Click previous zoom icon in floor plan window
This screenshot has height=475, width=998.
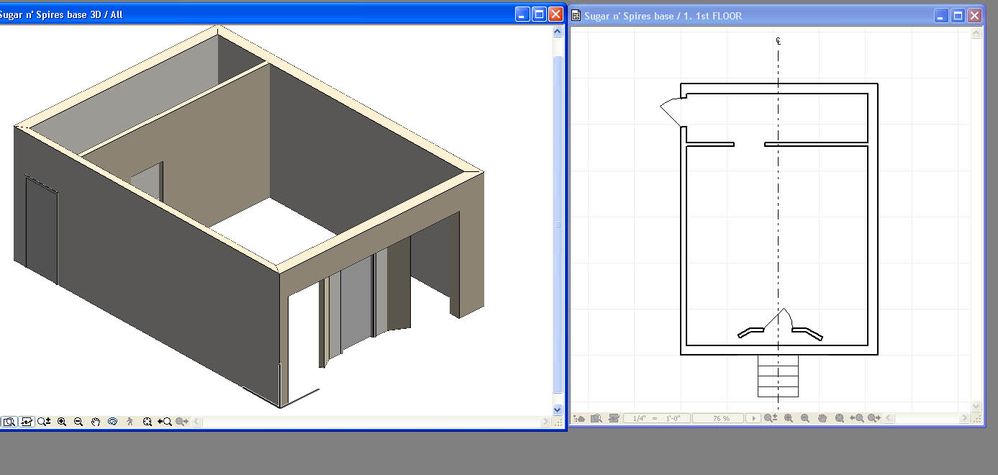point(857,418)
